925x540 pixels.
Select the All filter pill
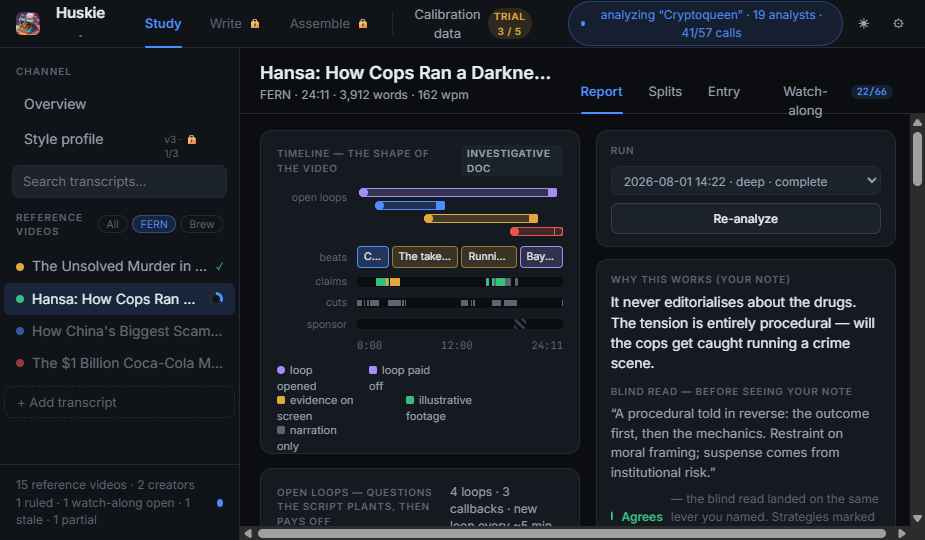click(112, 224)
